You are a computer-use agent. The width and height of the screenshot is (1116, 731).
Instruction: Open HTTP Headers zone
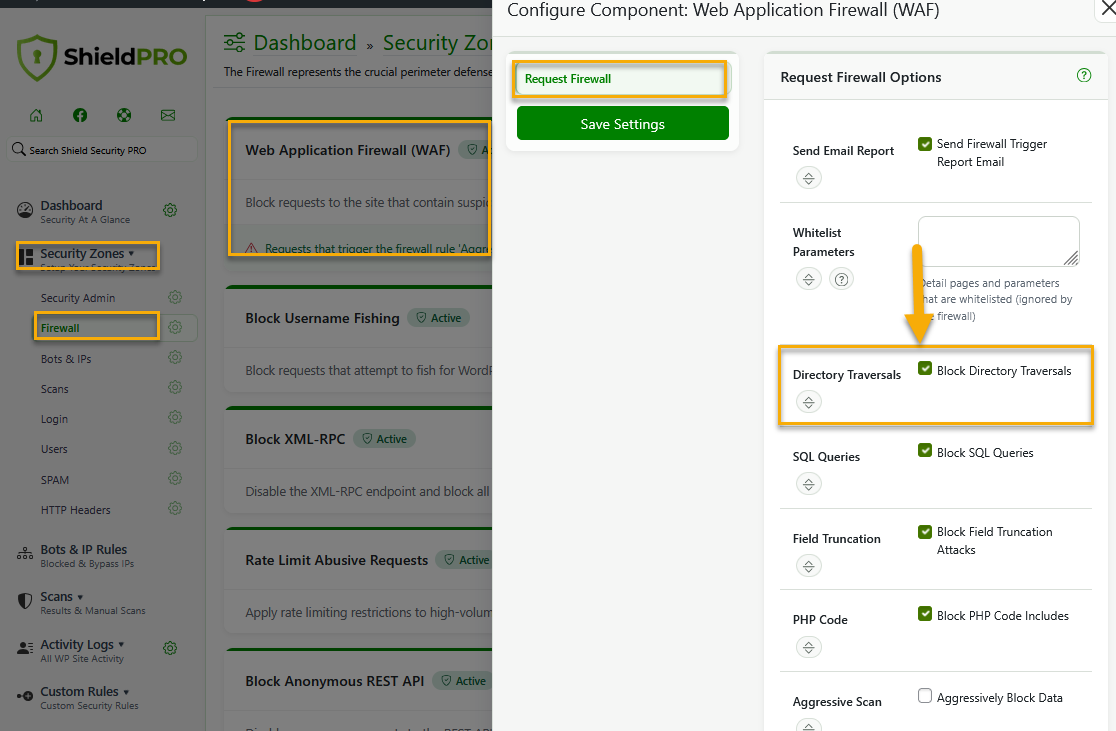click(x=75, y=510)
